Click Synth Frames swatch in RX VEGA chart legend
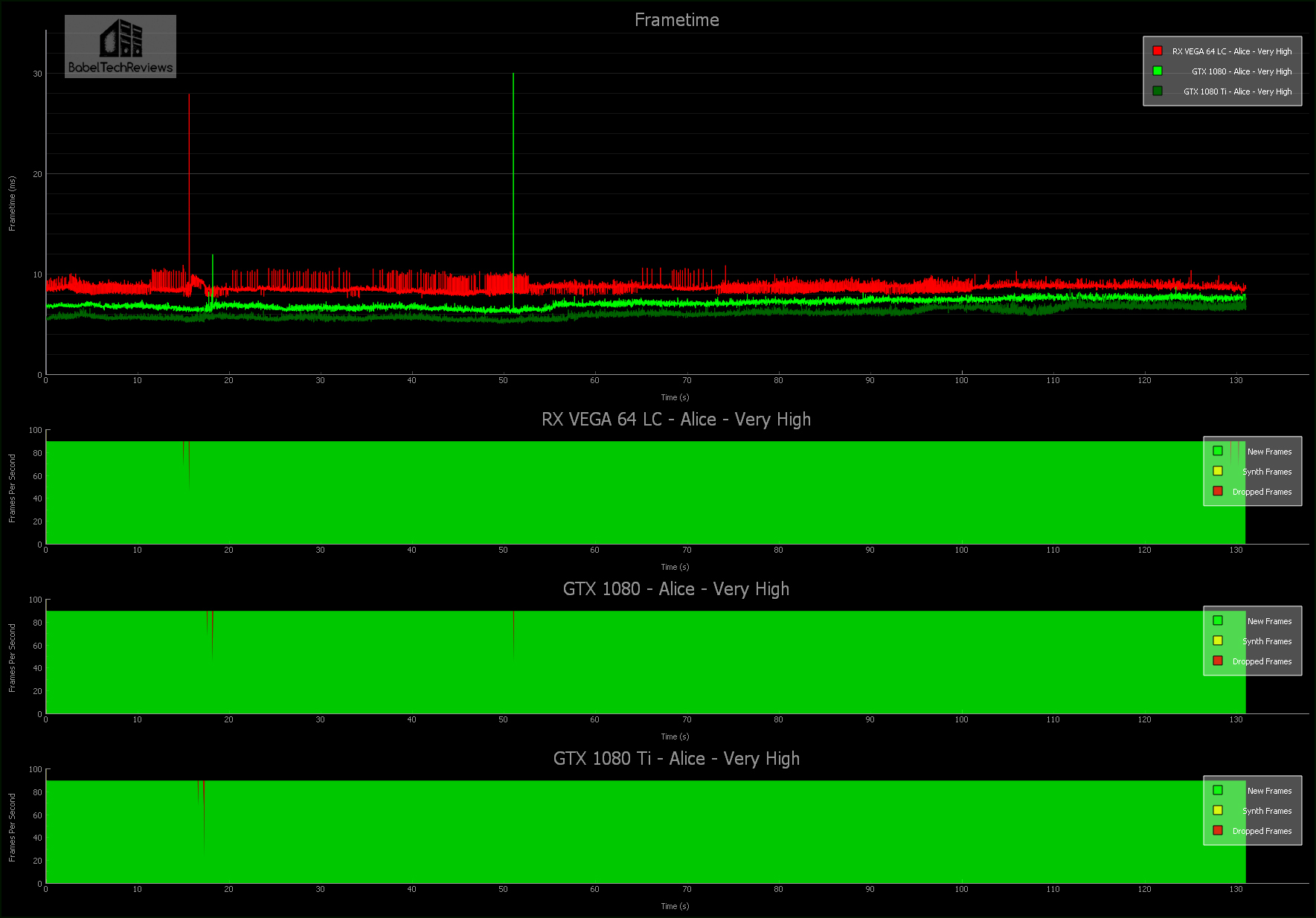 tap(1218, 471)
